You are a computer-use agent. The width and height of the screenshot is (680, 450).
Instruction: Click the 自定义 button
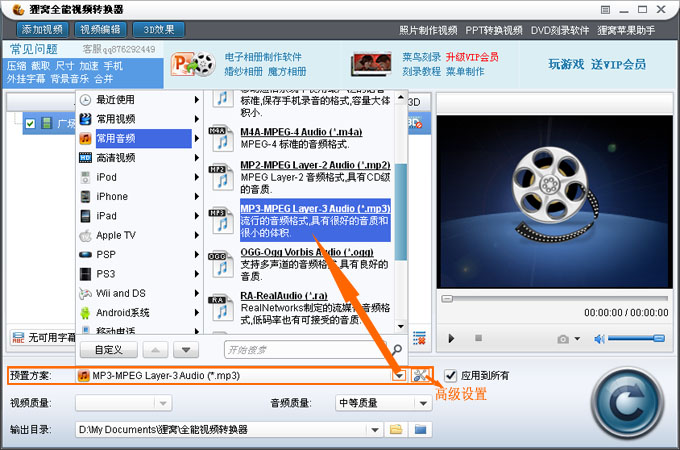[x=109, y=350]
